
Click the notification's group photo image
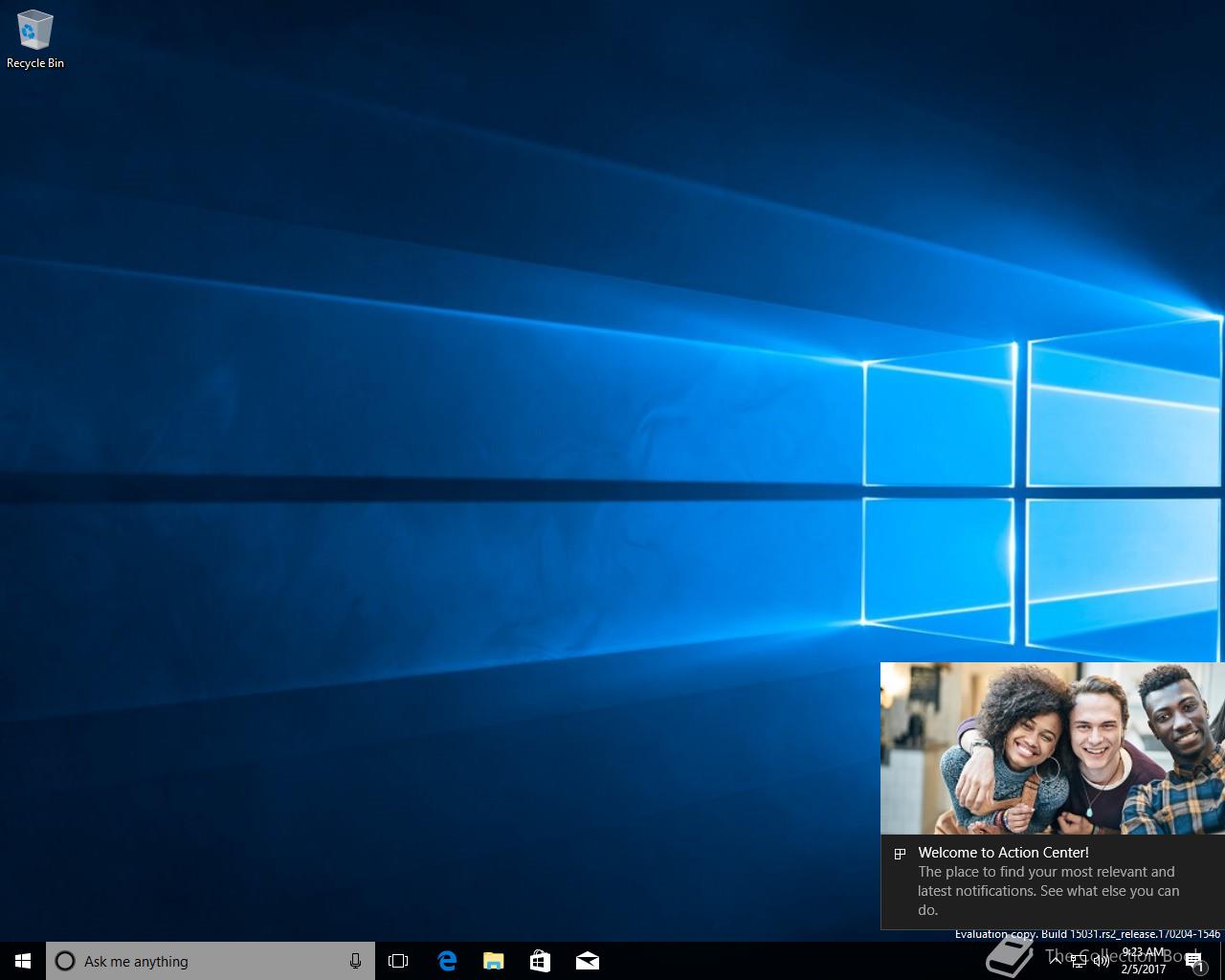[x=1053, y=748]
